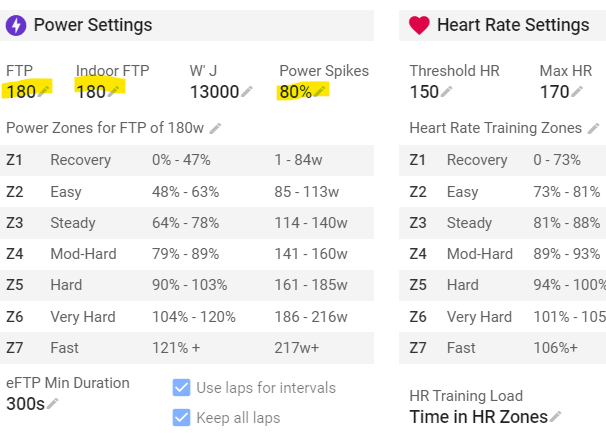This screenshot has width=606, height=433.
Task: Click the Z5 Hard power zone row
Action: (x=187, y=285)
